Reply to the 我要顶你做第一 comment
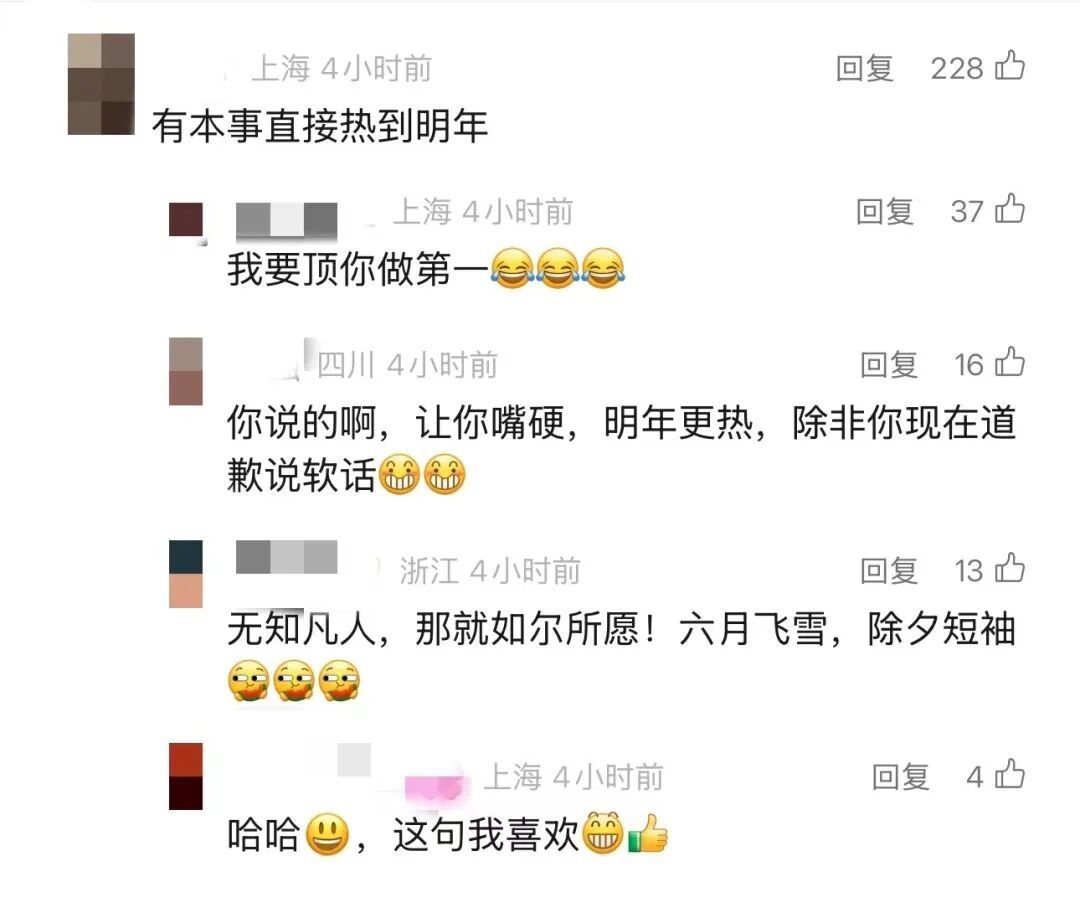 click(884, 211)
